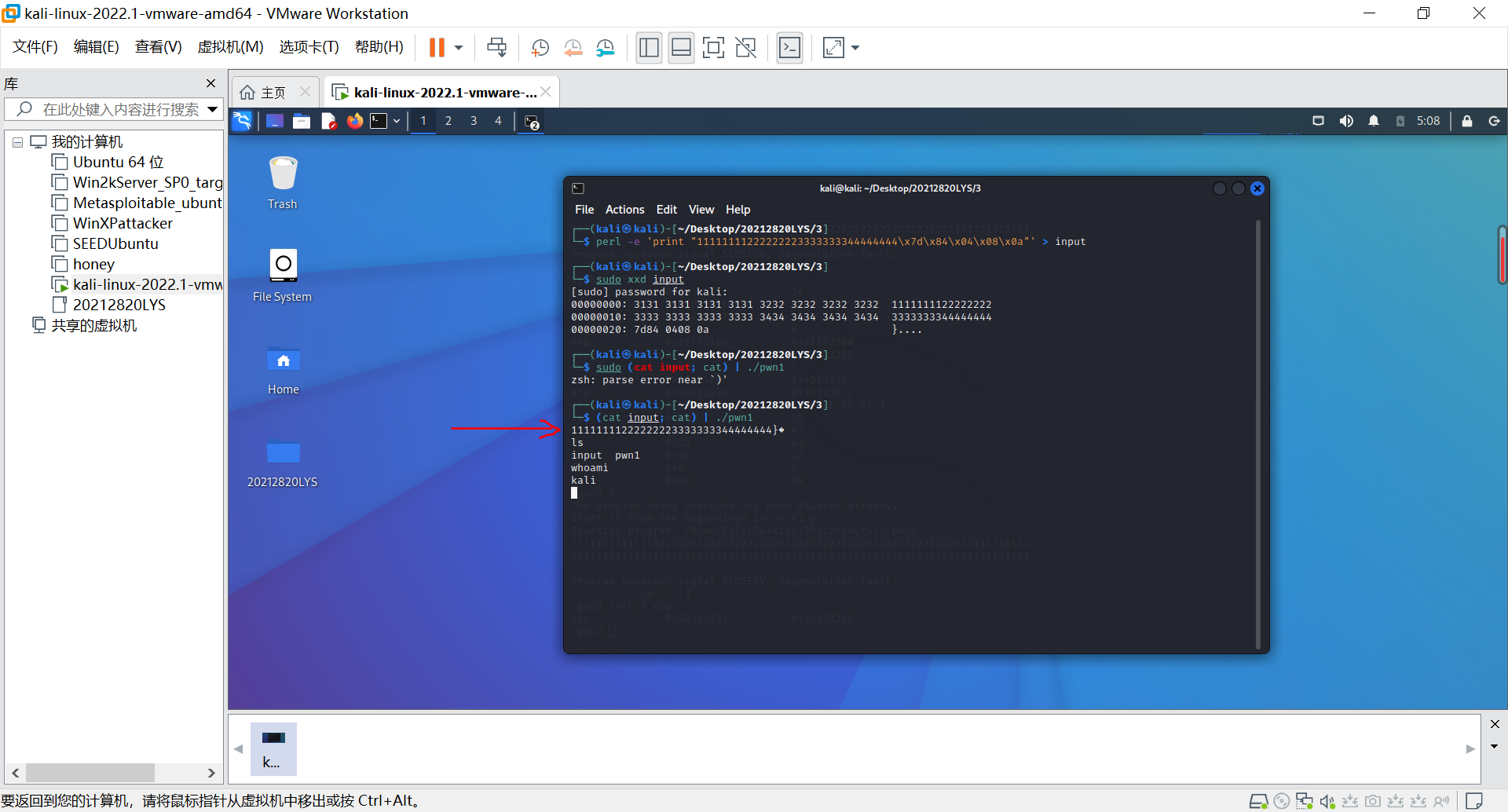Pause the virtual machine
The image size is (1508, 812).
pos(437,48)
